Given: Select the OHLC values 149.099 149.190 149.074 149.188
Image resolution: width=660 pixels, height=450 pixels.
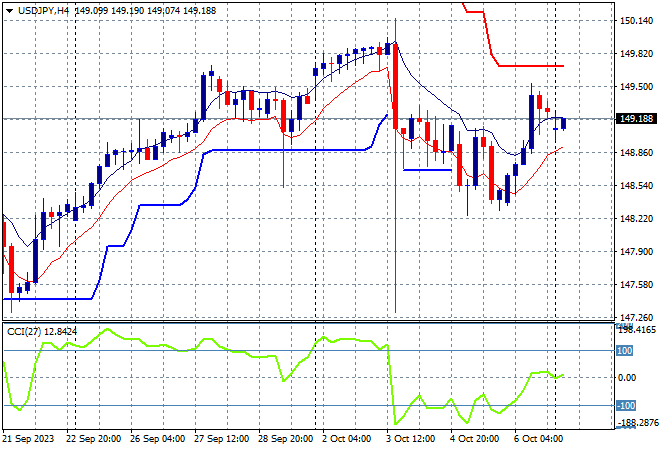Looking at the screenshot, I should point(145,11).
